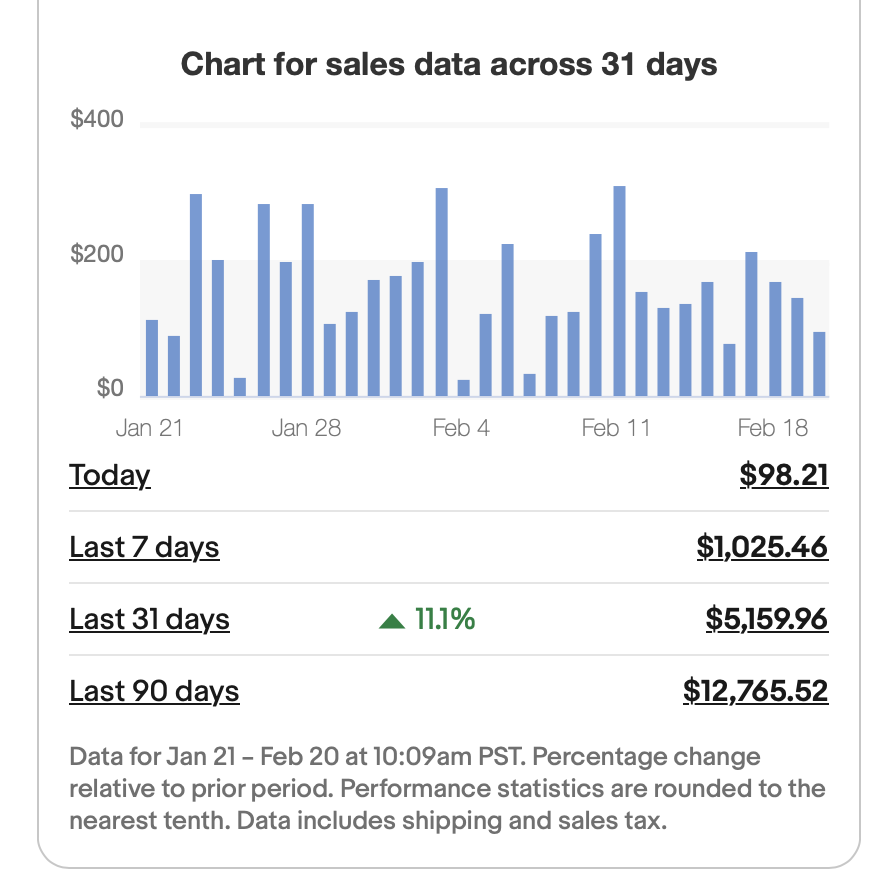Click the tall bar above Feb 11 label
Screen dimensions: 878x886
(x=619, y=290)
